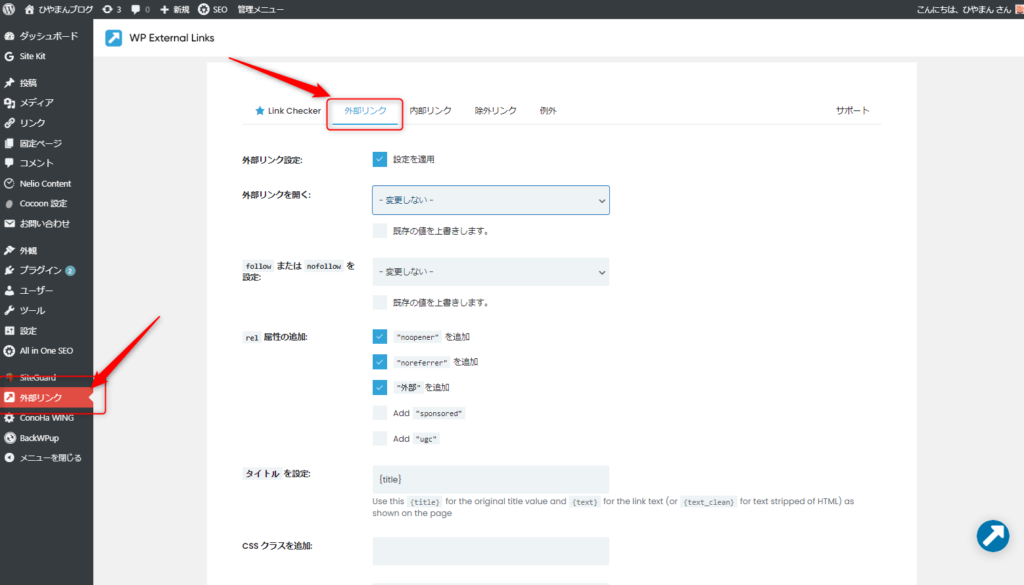
Task: Uncheck the 設定を適用 checkbox
Action: tap(380, 159)
